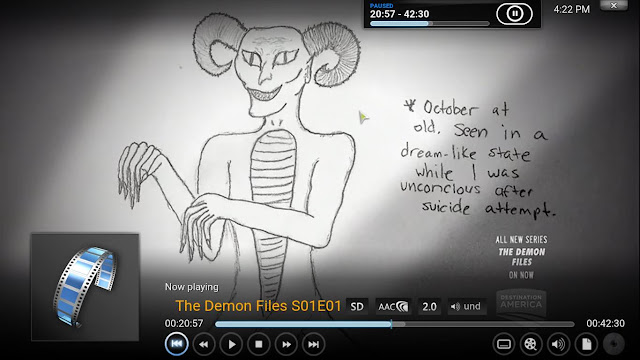Click the 2.0 audio channels badge
640x360 pixels.
click(429, 307)
